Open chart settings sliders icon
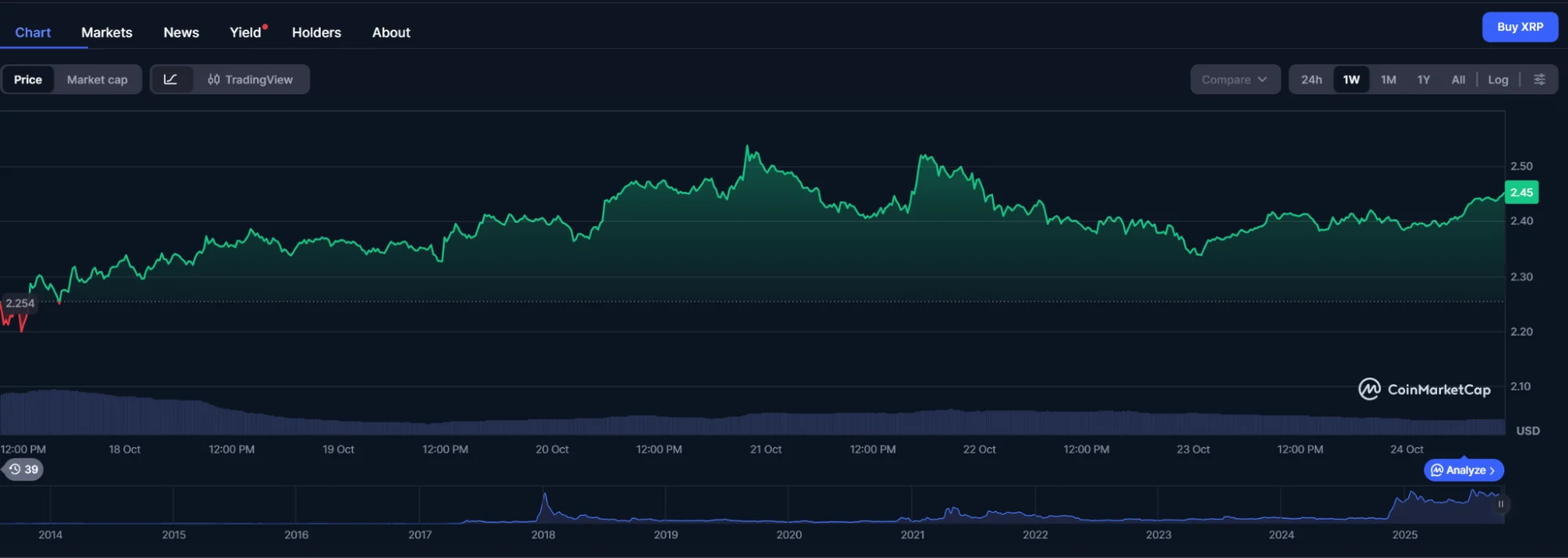 click(1539, 79)
